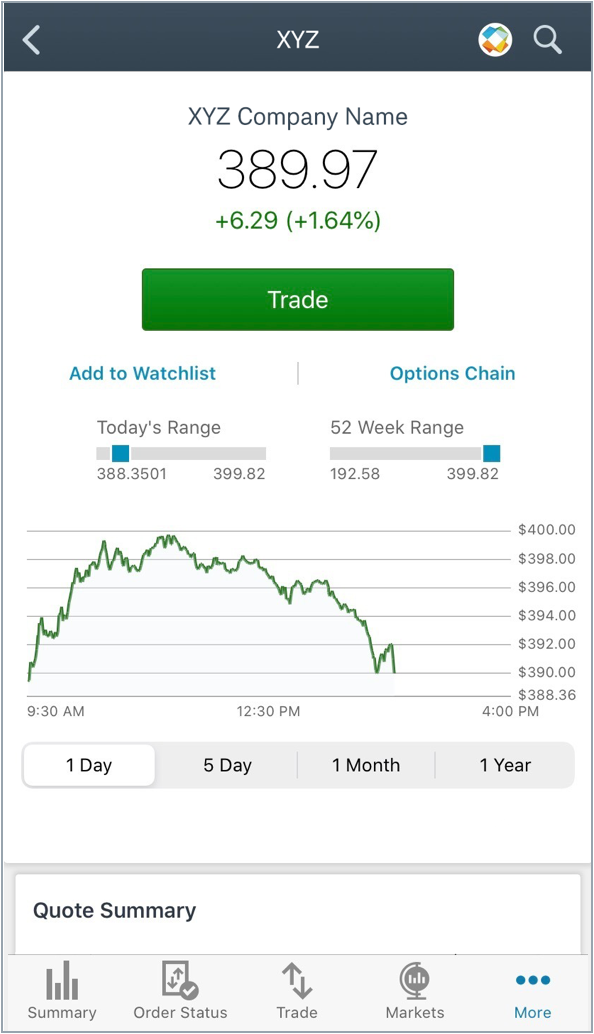The image size is (594, 1034).
Task: Select the 1 Day chart range
Action: tap(89, 765)
